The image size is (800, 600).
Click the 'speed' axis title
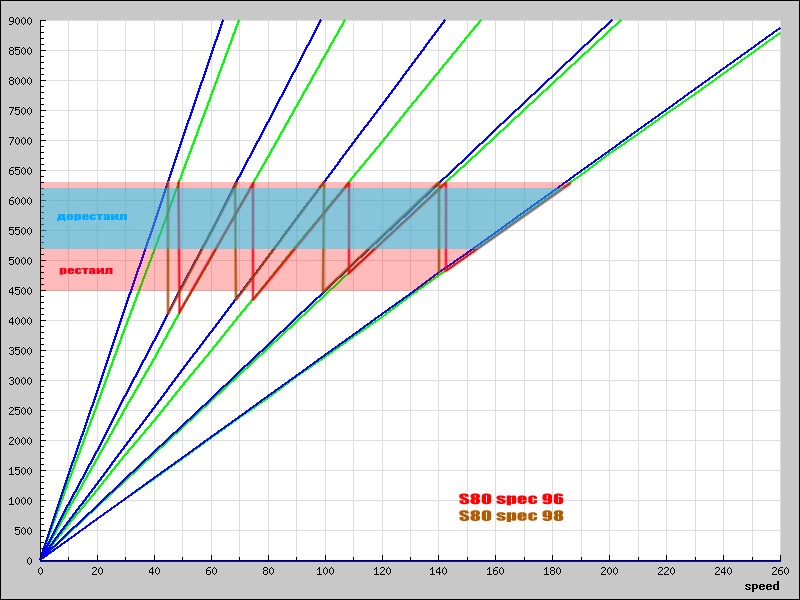click(x=762, y=586)
